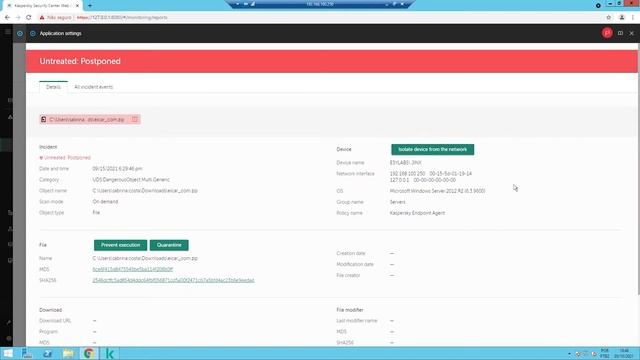640x360 pixels.
Task: Bookmark the page with star icon
Action: coord(609,18)
